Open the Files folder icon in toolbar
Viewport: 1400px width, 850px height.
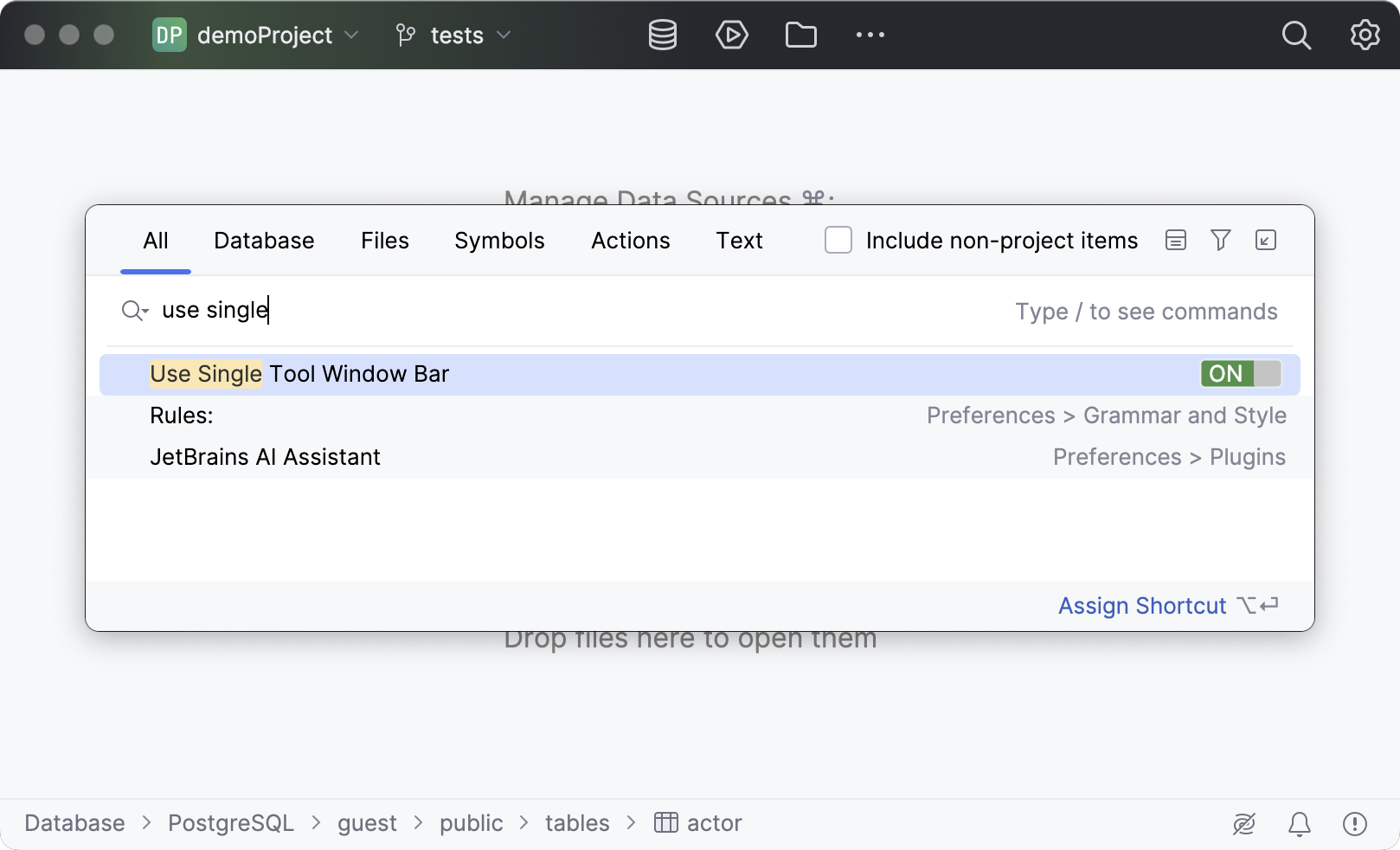[800, 35]
